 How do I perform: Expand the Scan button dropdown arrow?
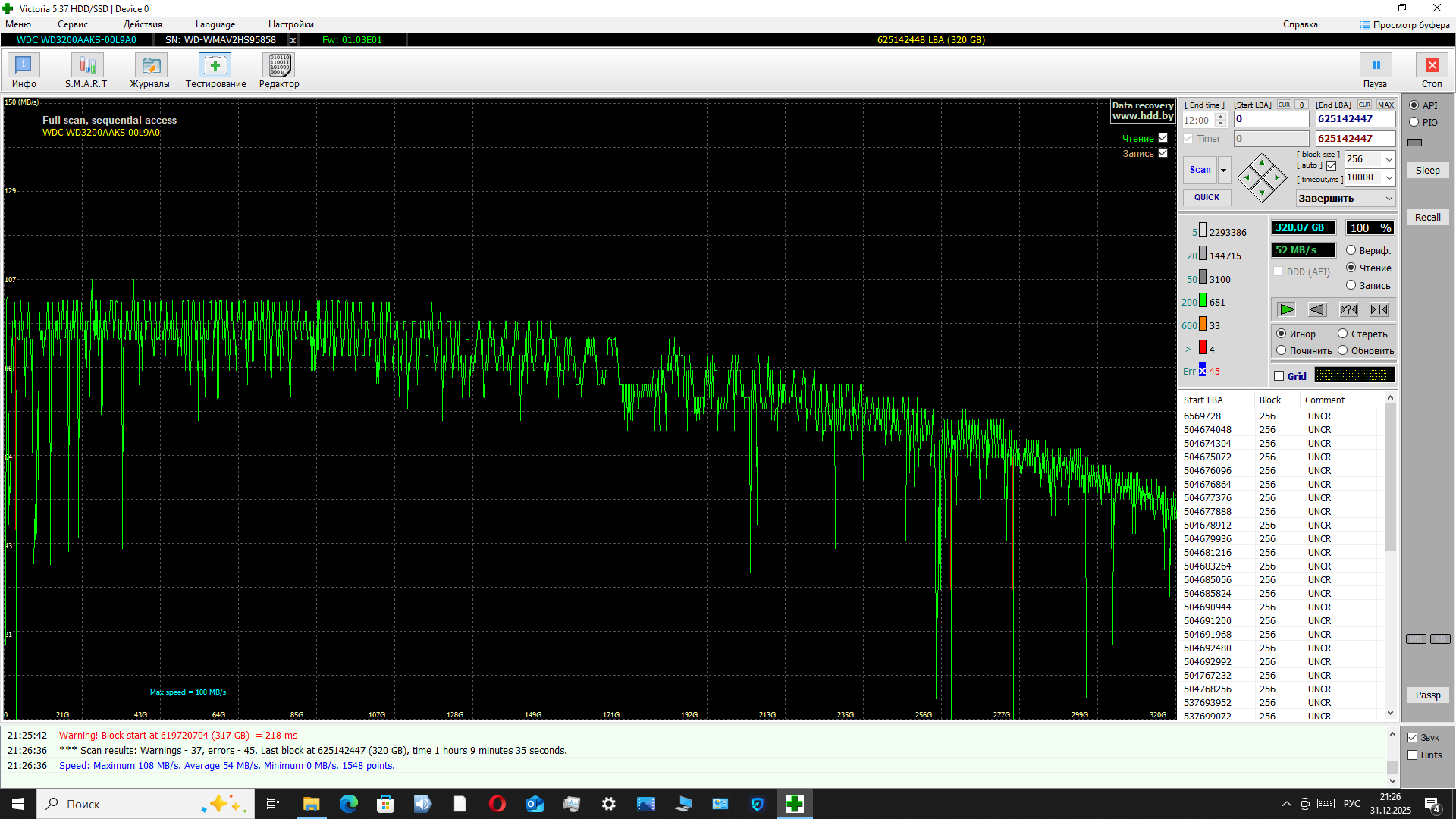click(1223, 171)
